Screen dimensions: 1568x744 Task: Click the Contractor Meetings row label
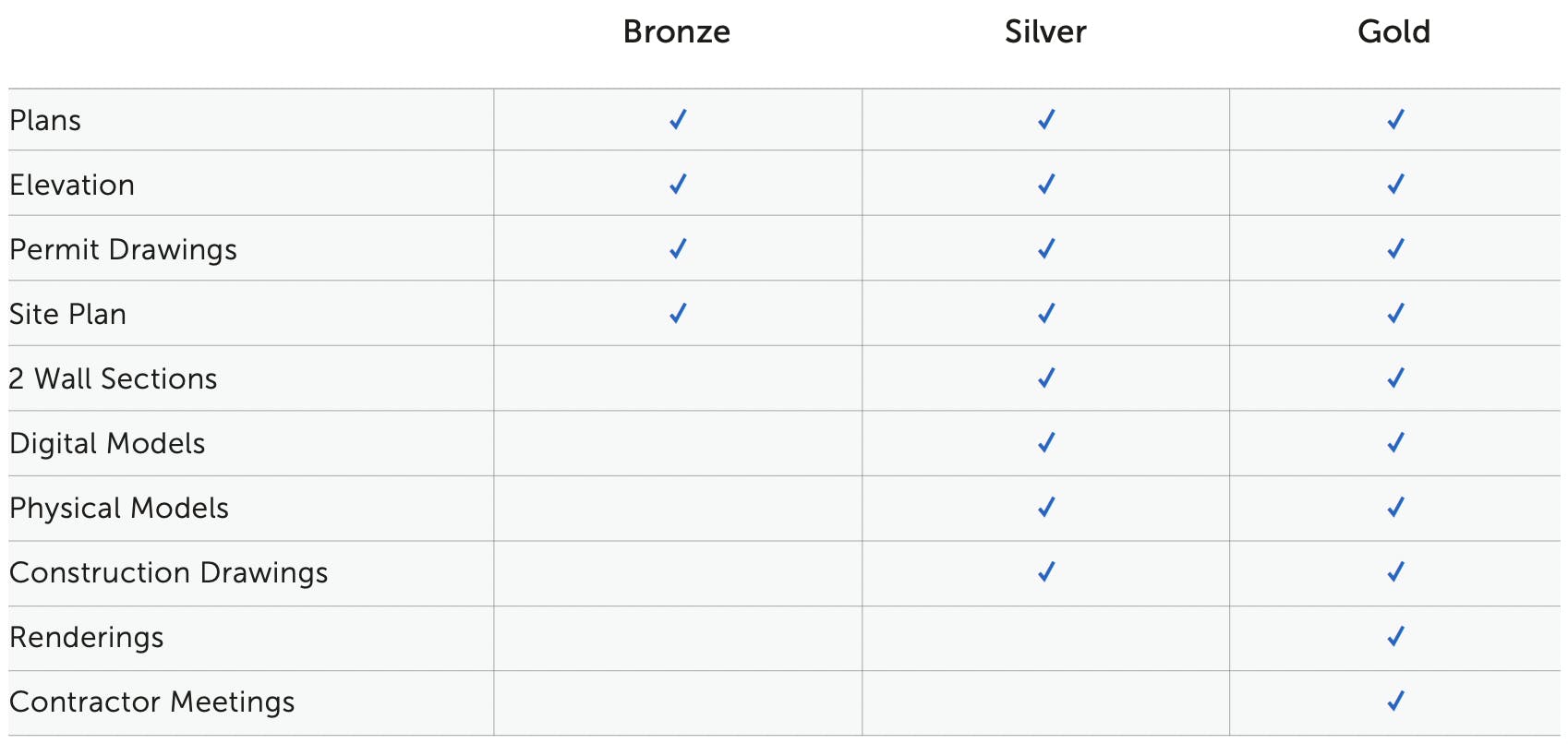tap(152, 702)
